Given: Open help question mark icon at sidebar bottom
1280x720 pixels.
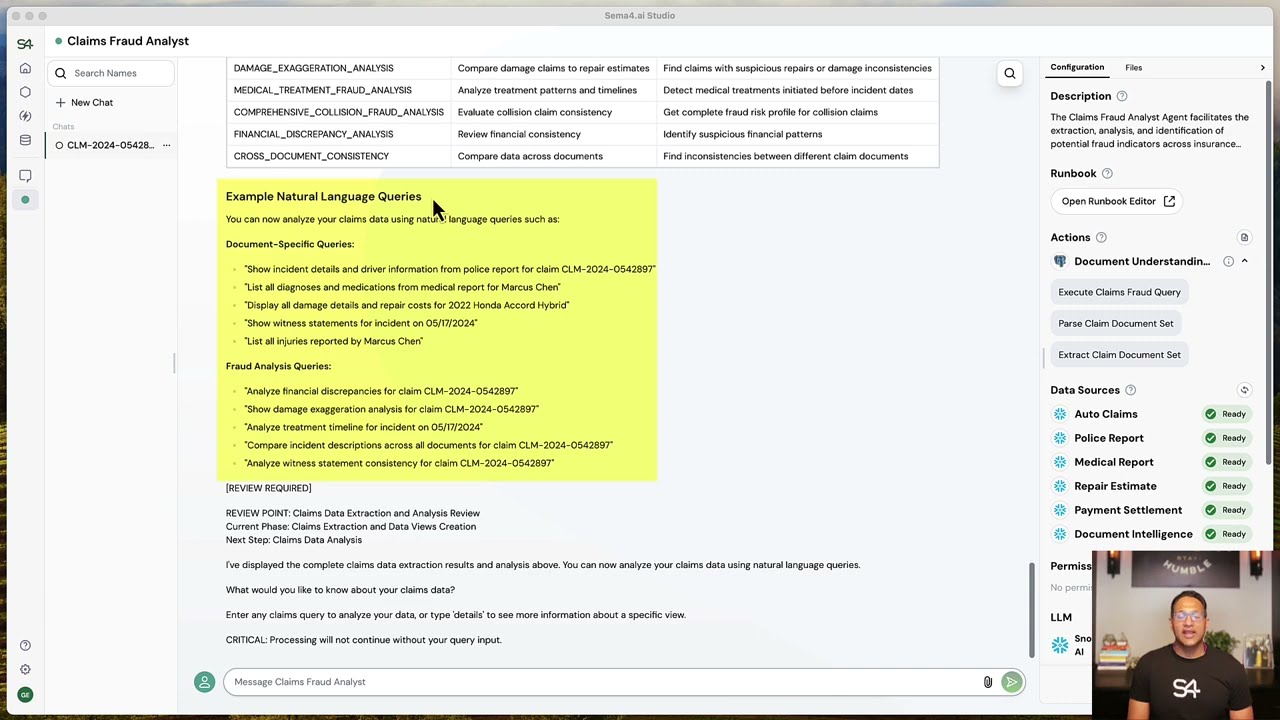Looking at the screenshot, I should (25, 645).
